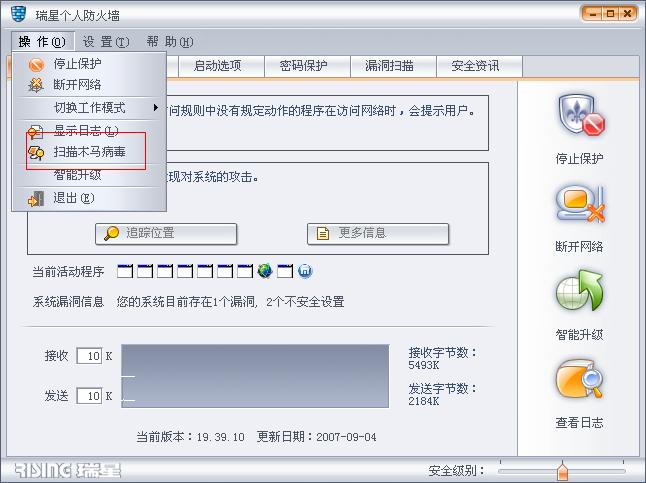The image size is (646, 483).
Task: Switch to the 安全资讯 tab
Action: (479, 66)
